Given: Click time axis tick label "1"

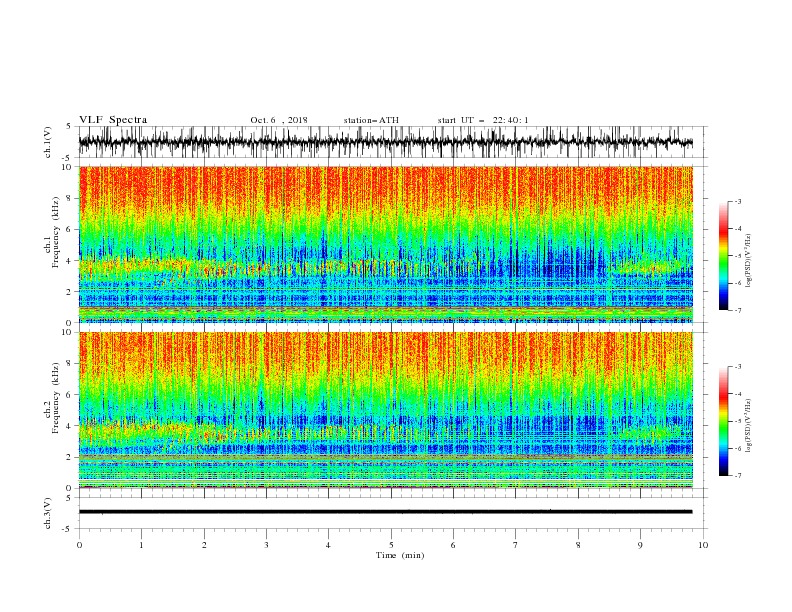Looking at the screenshot, I should [x=141, y=545].
